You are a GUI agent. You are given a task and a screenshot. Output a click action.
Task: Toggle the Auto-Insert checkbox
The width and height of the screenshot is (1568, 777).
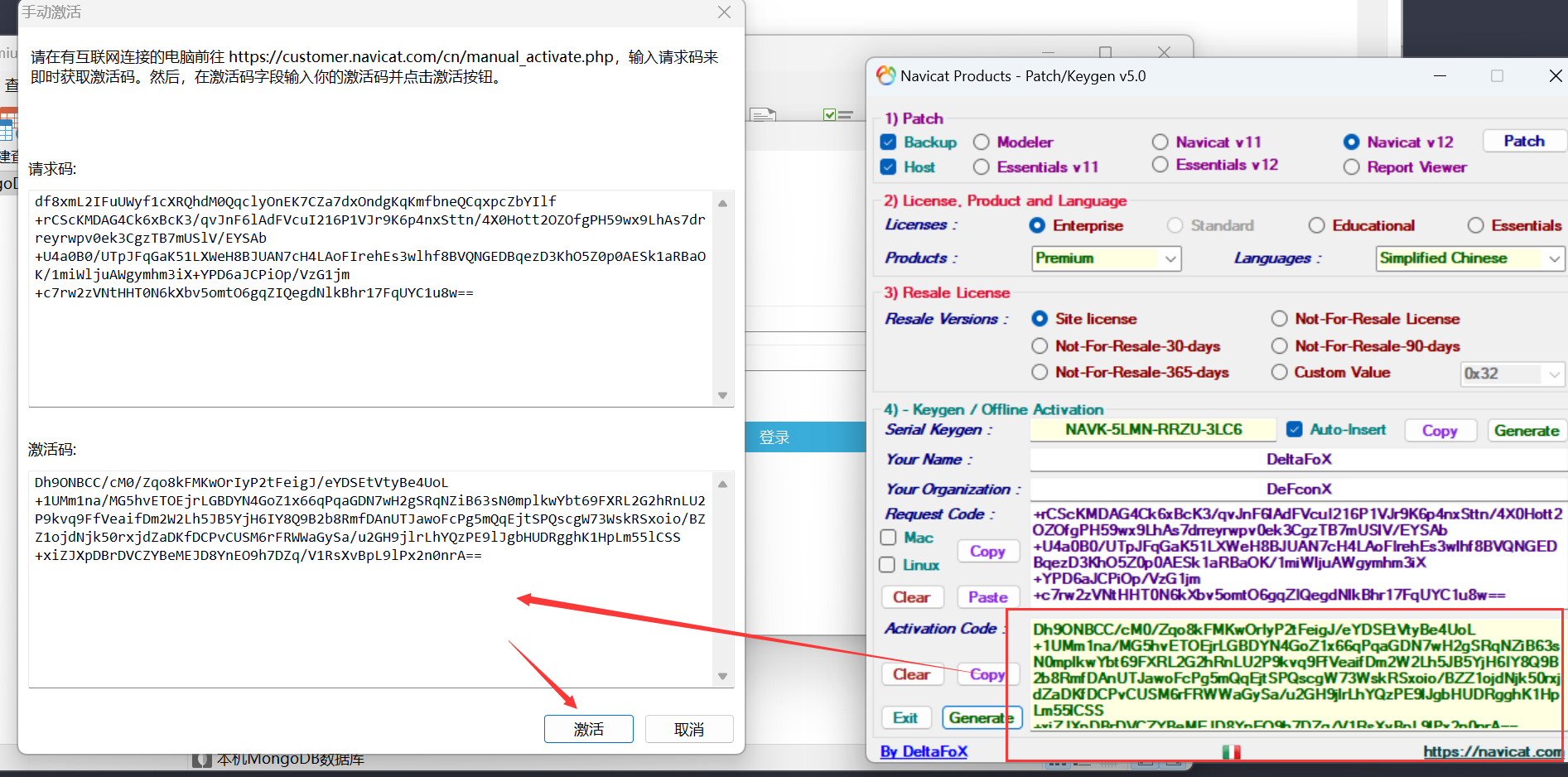click(1294, 429)
